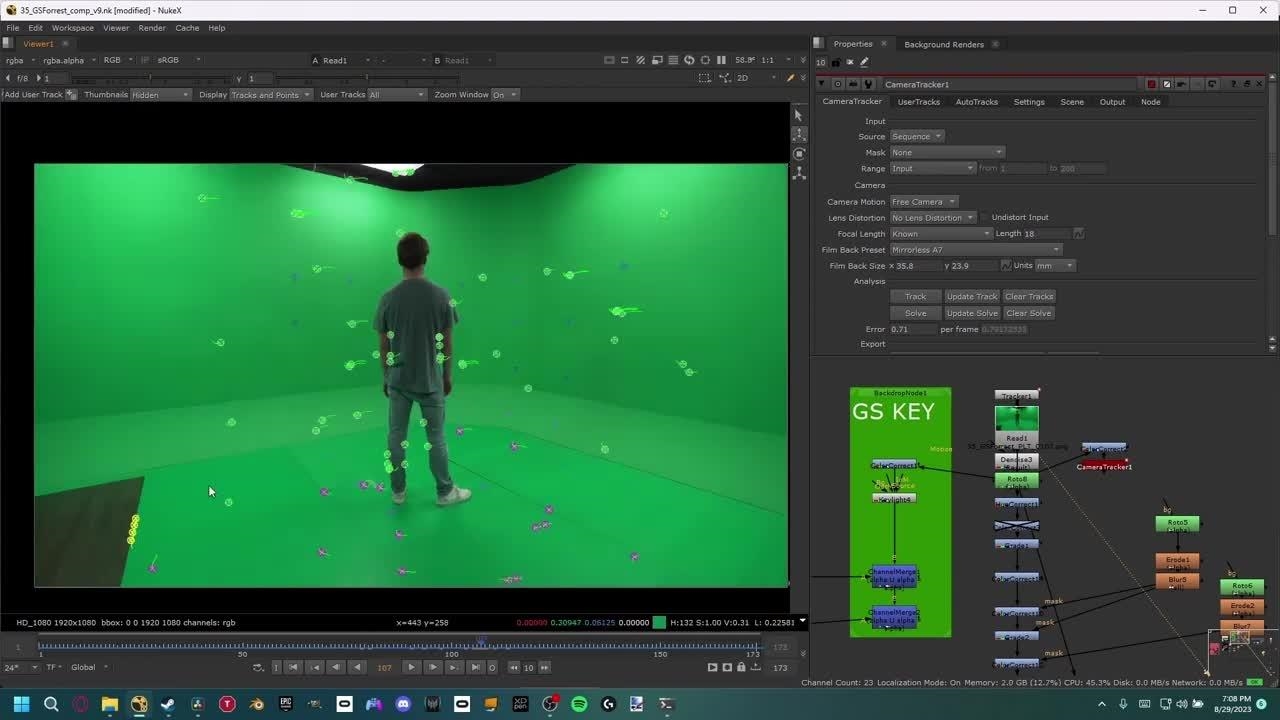Click the green pixel color swatch in the viewer info bar
Image resolution: width=1280 pixels, height=720 pixels.
[x=659, y=622]
